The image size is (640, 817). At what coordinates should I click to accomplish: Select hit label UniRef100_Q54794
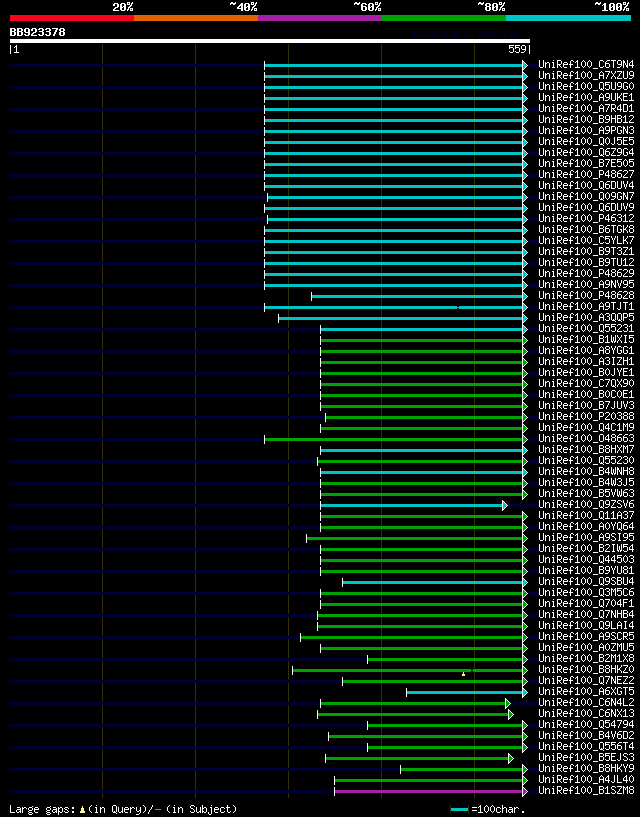click(586, 724)
